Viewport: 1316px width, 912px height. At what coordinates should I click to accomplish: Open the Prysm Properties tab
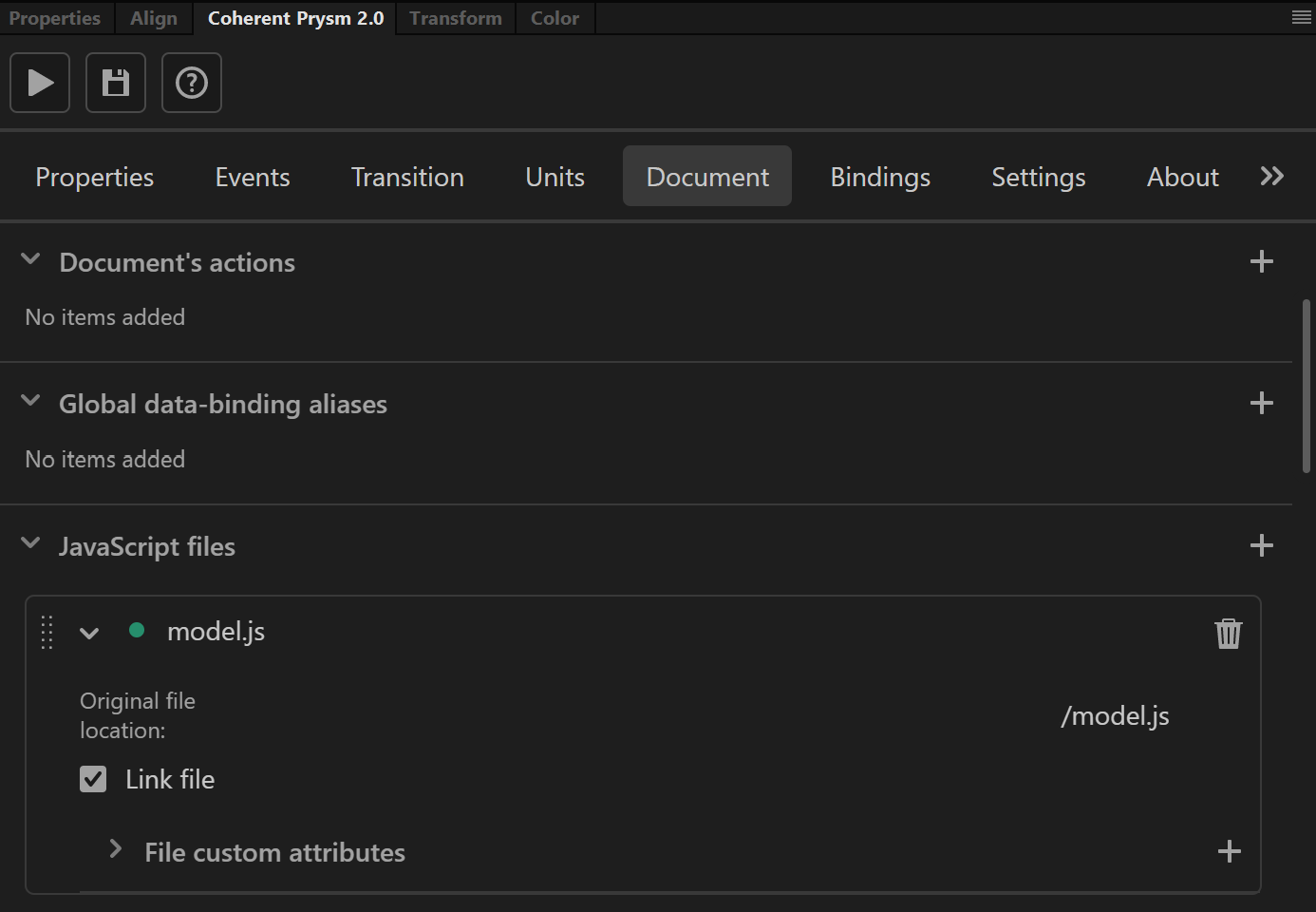pos(95,177)
